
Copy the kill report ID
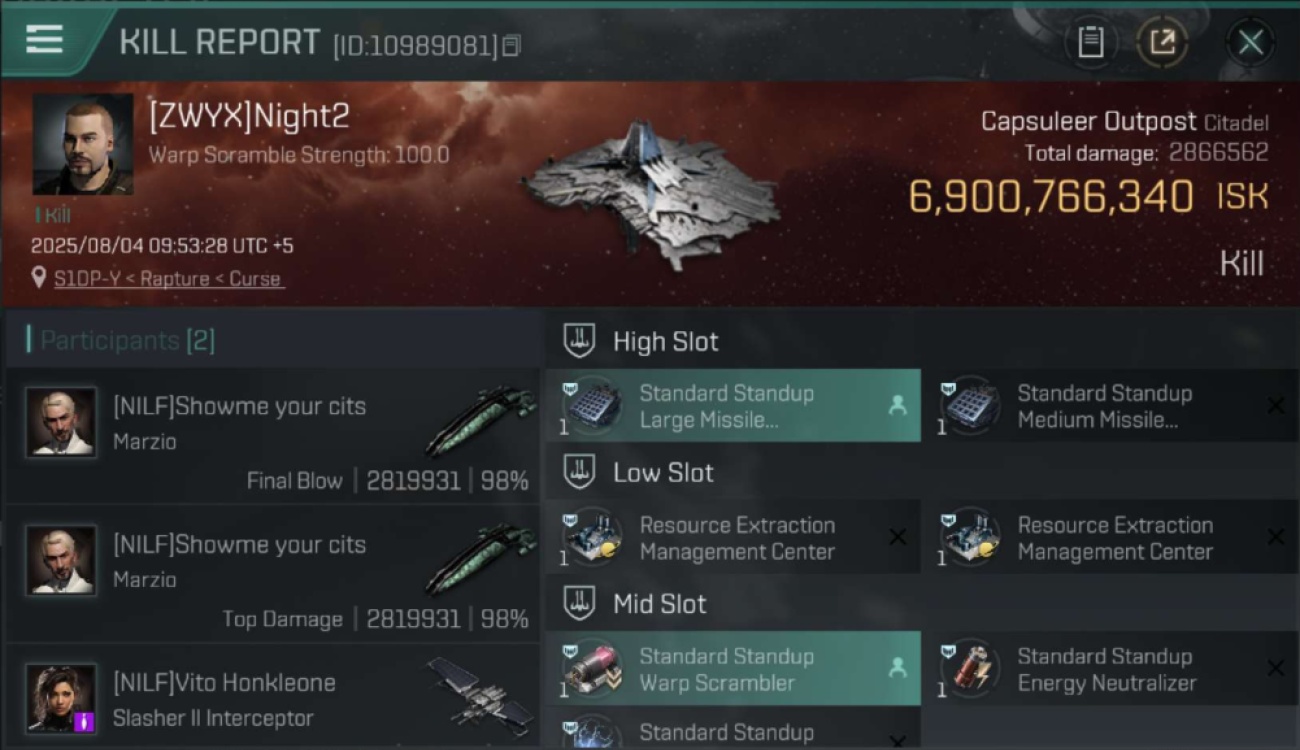point(511,46)
